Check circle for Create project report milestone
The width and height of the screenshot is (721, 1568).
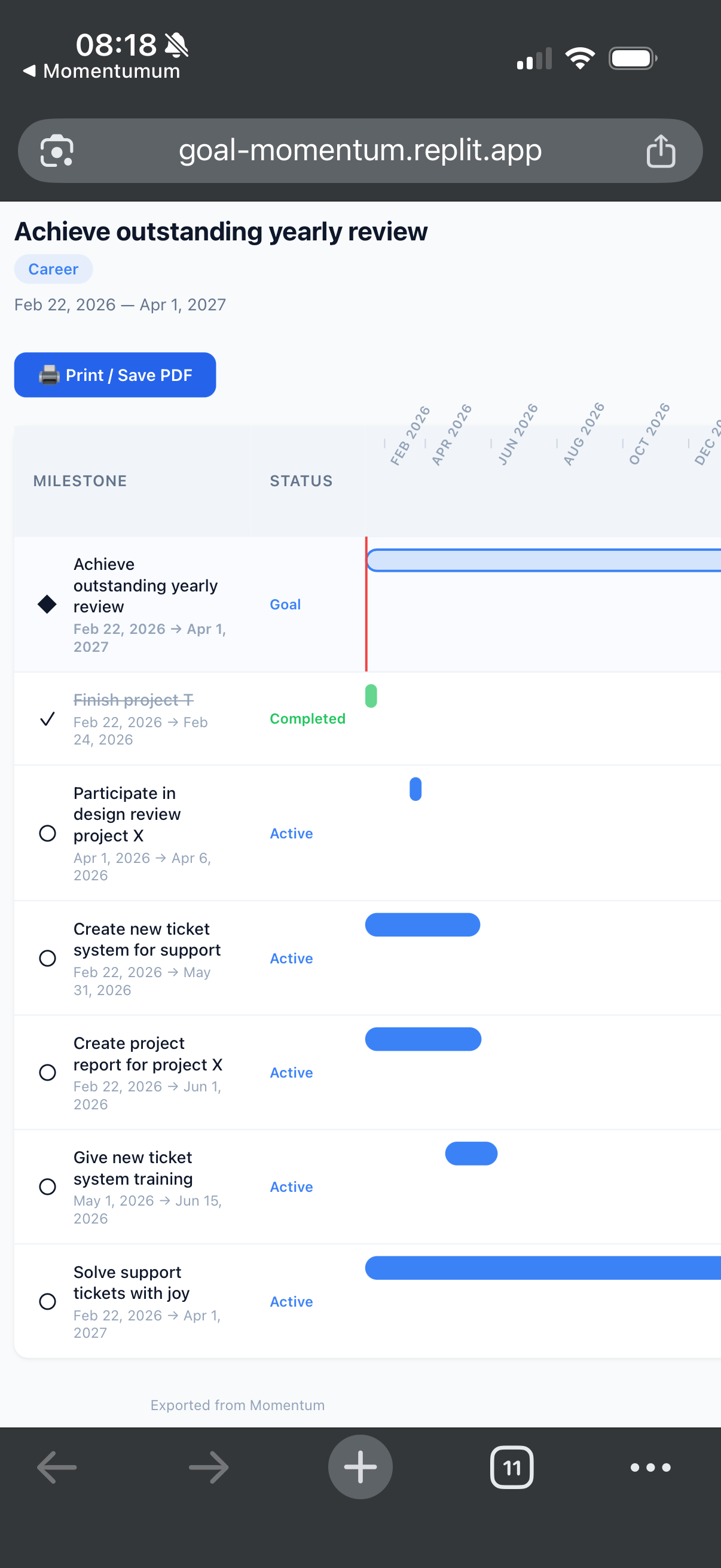[x=47, y=1072]
